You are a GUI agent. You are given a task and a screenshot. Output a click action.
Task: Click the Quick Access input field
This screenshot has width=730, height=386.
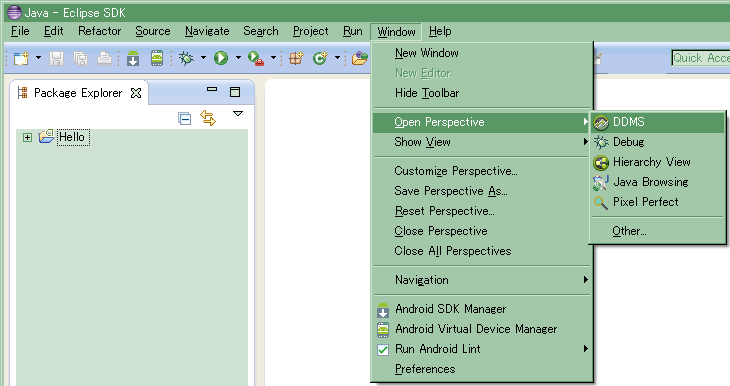click(701, 58)
